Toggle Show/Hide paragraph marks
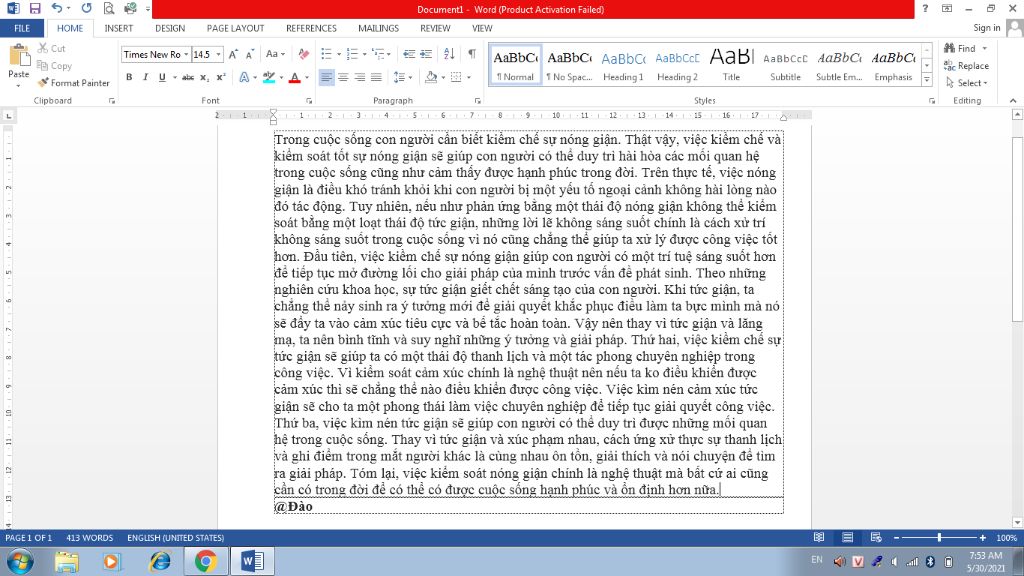The width and height of the screenshot is (1024, 576). 472,54
